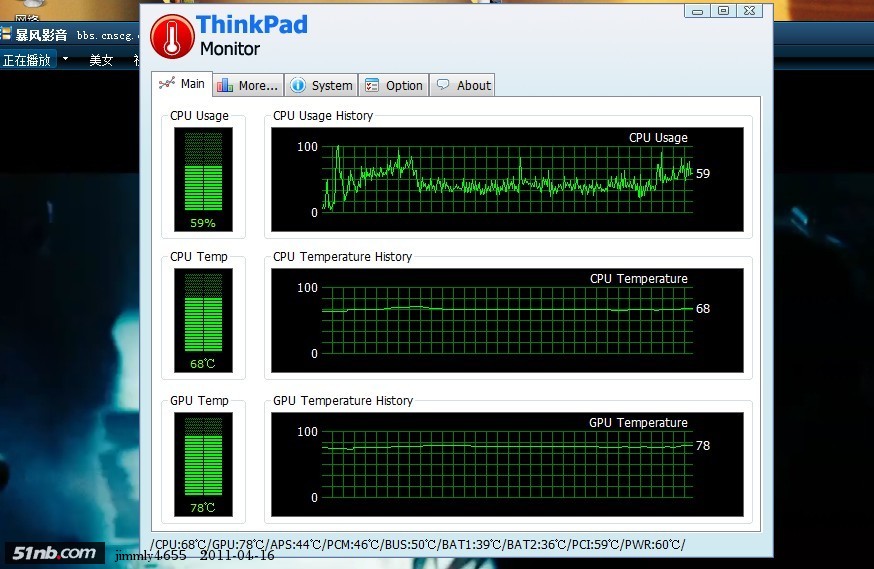Click current value 78 beside GPU temperature graph
Screen dimensions: 874x569
[x=703, y=446]
